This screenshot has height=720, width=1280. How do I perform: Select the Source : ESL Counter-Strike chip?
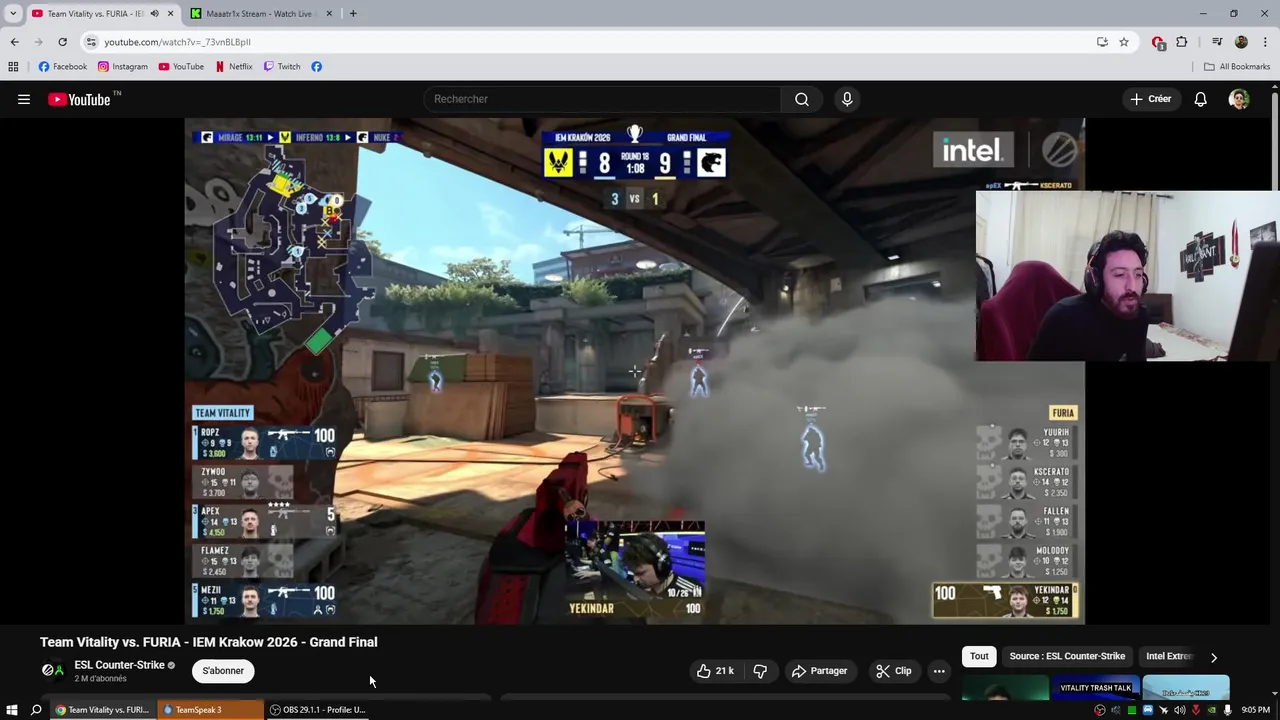(1067, 656)
